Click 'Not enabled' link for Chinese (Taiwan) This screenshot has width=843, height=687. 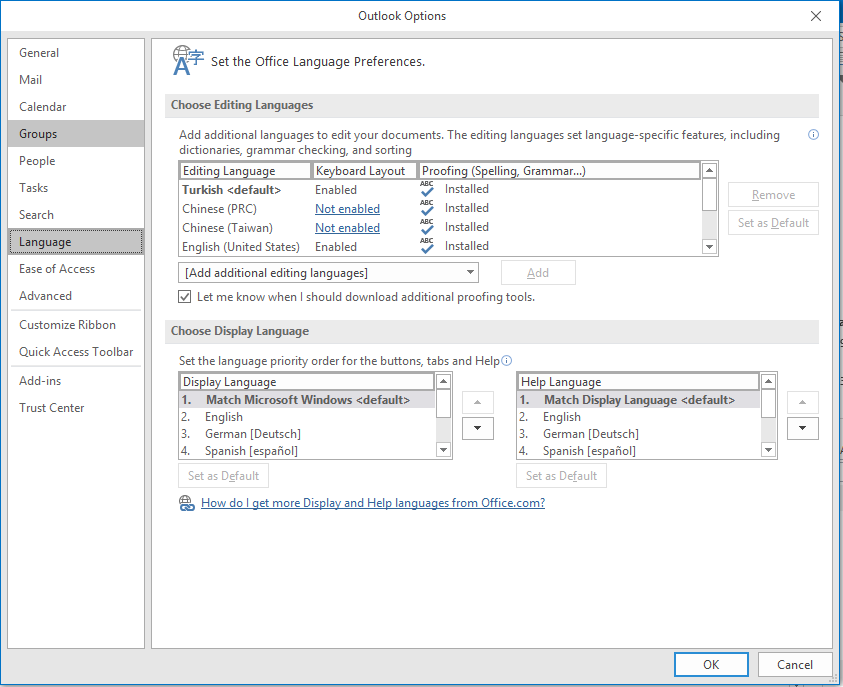[x=347, y=228]
